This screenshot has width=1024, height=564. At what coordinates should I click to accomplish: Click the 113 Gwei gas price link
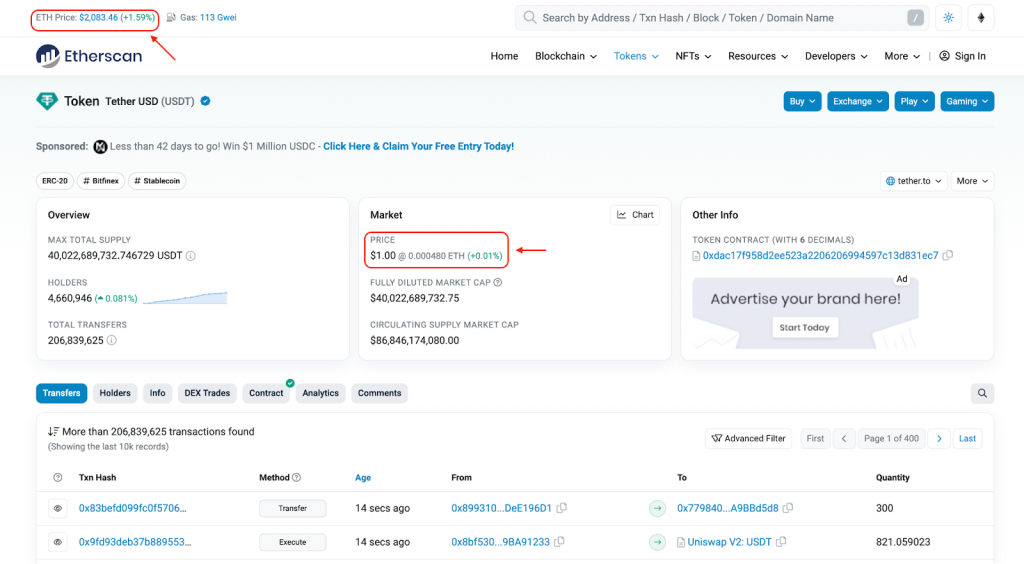[x=218, y=18]
